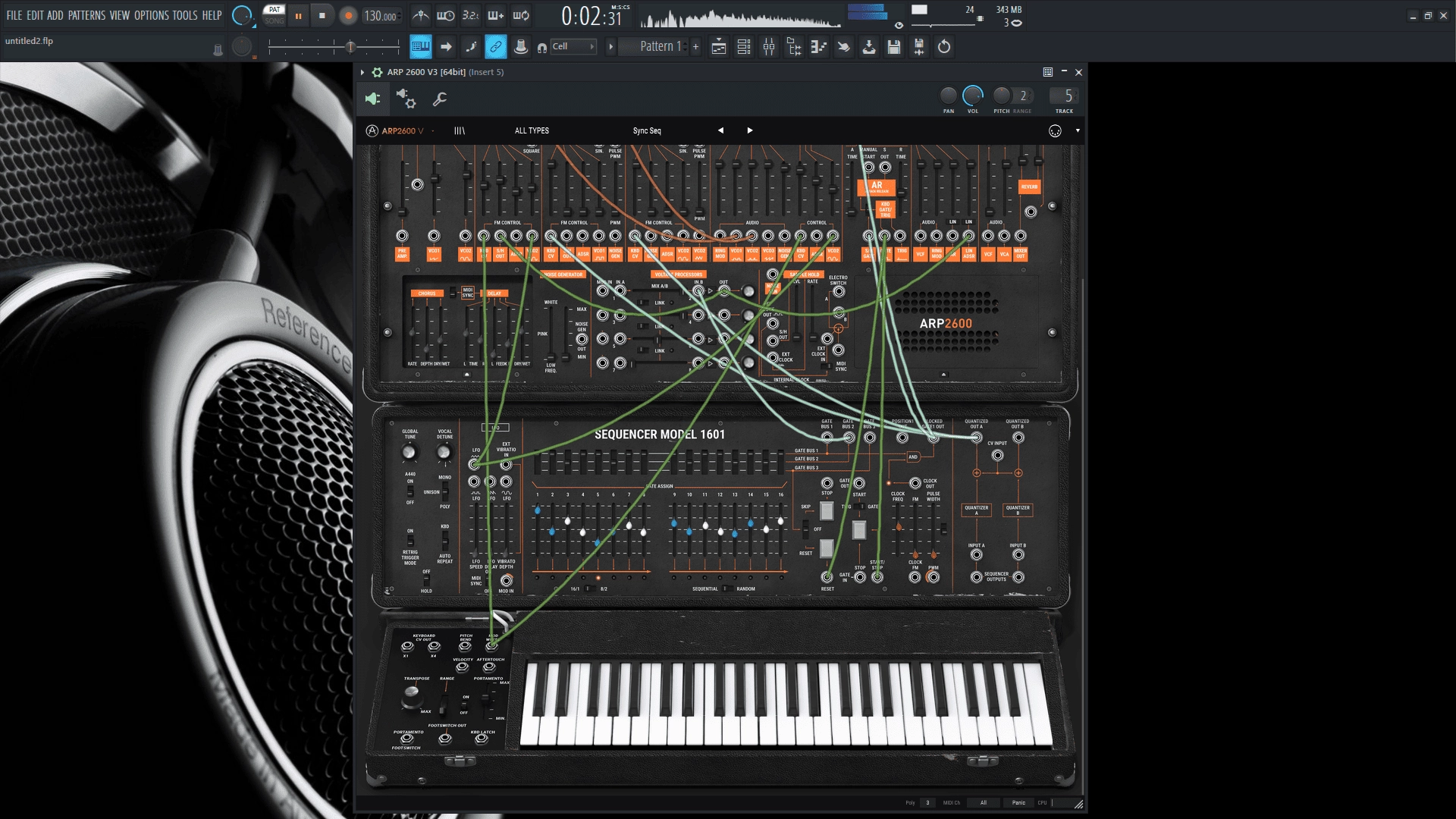Screen dimensions: 1456x819
Task: Open the channel rack icon
Action: pos(744,47)
